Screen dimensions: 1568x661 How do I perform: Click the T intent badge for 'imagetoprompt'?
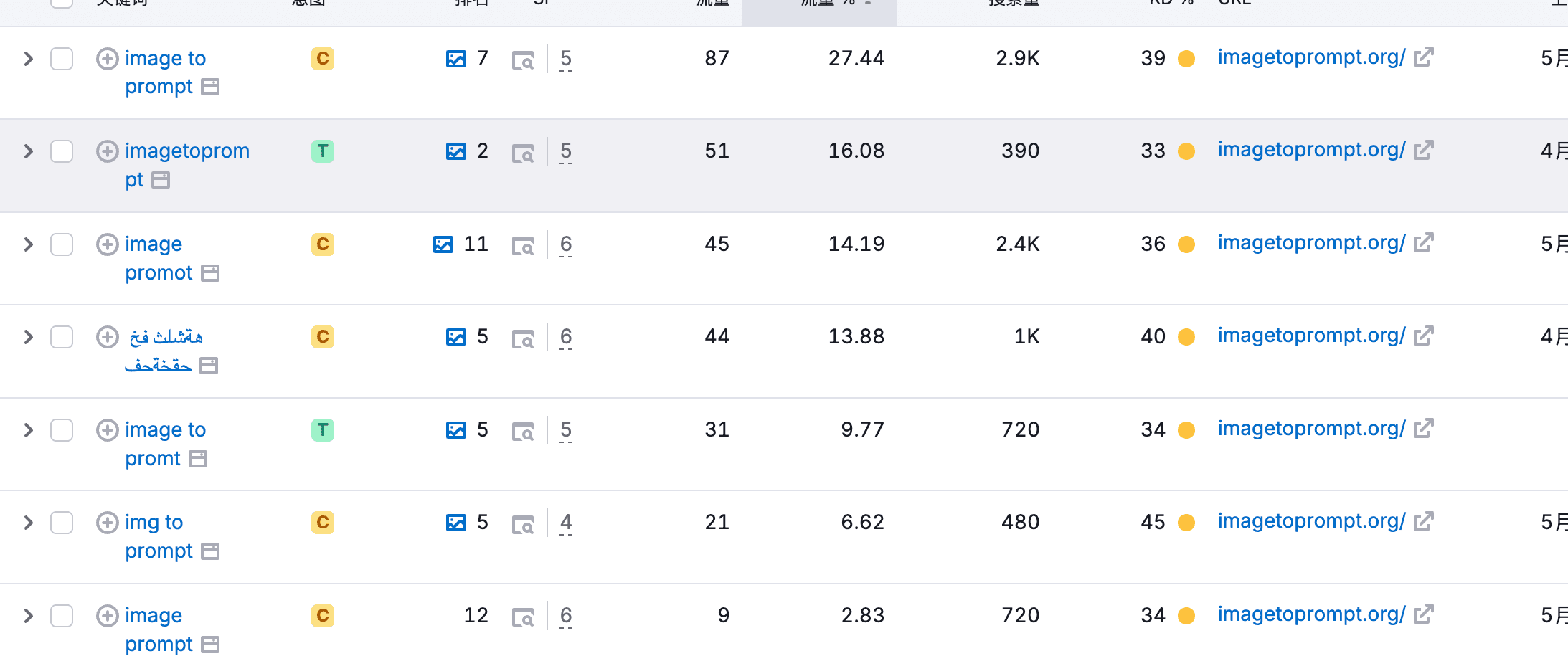pos(323,151)
